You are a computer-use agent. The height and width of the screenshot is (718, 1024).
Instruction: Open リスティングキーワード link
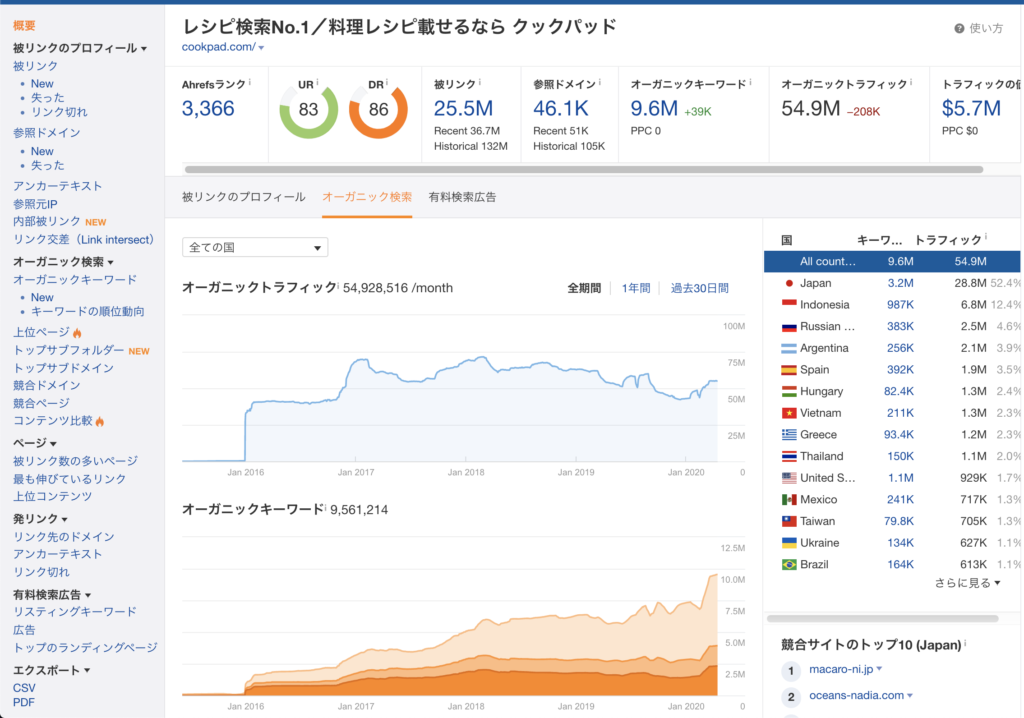click(x=75, y=612)
